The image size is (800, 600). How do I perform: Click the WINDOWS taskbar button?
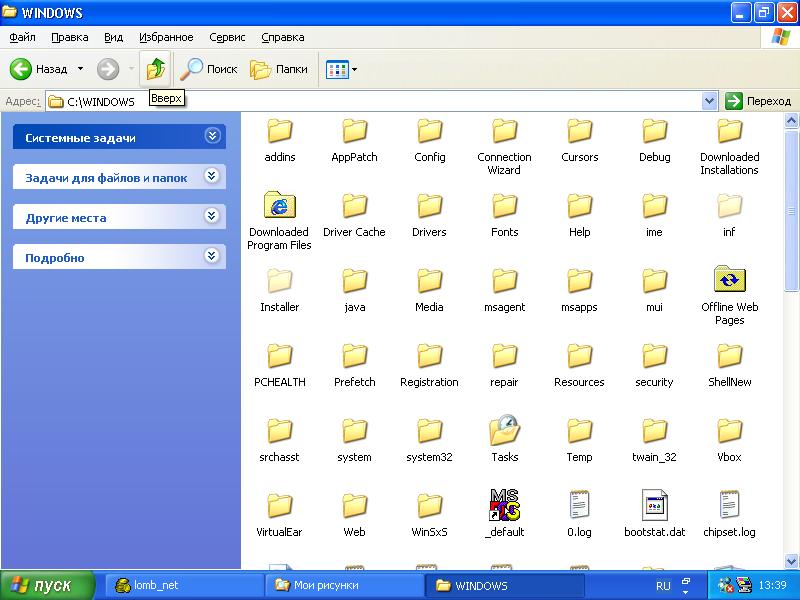click(x=504, y=585)
